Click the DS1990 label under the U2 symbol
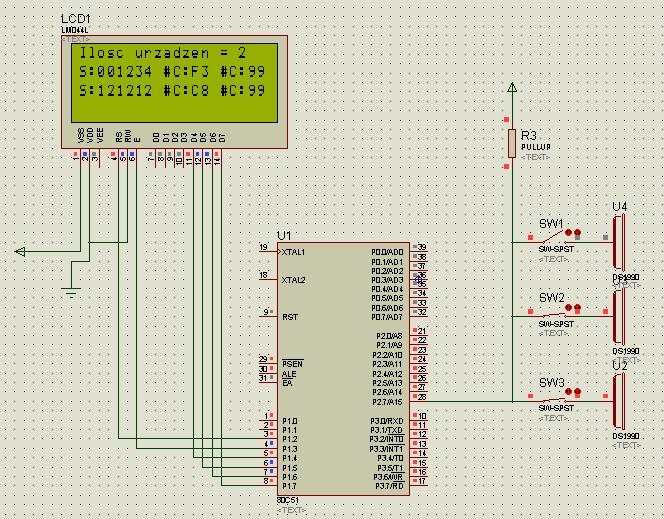 click(x=626, y=436)
